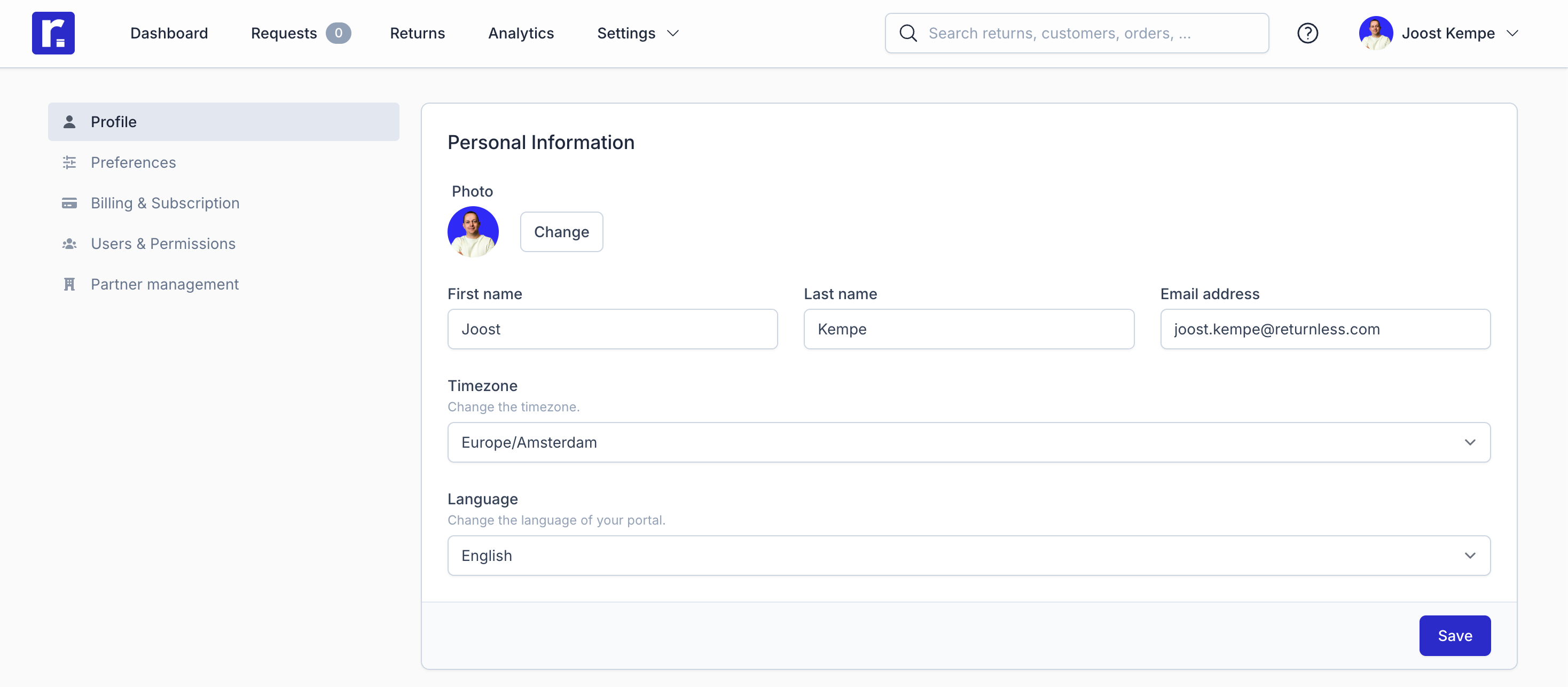
Task: Save the personal information form
Action: [x=1454, y=635]
